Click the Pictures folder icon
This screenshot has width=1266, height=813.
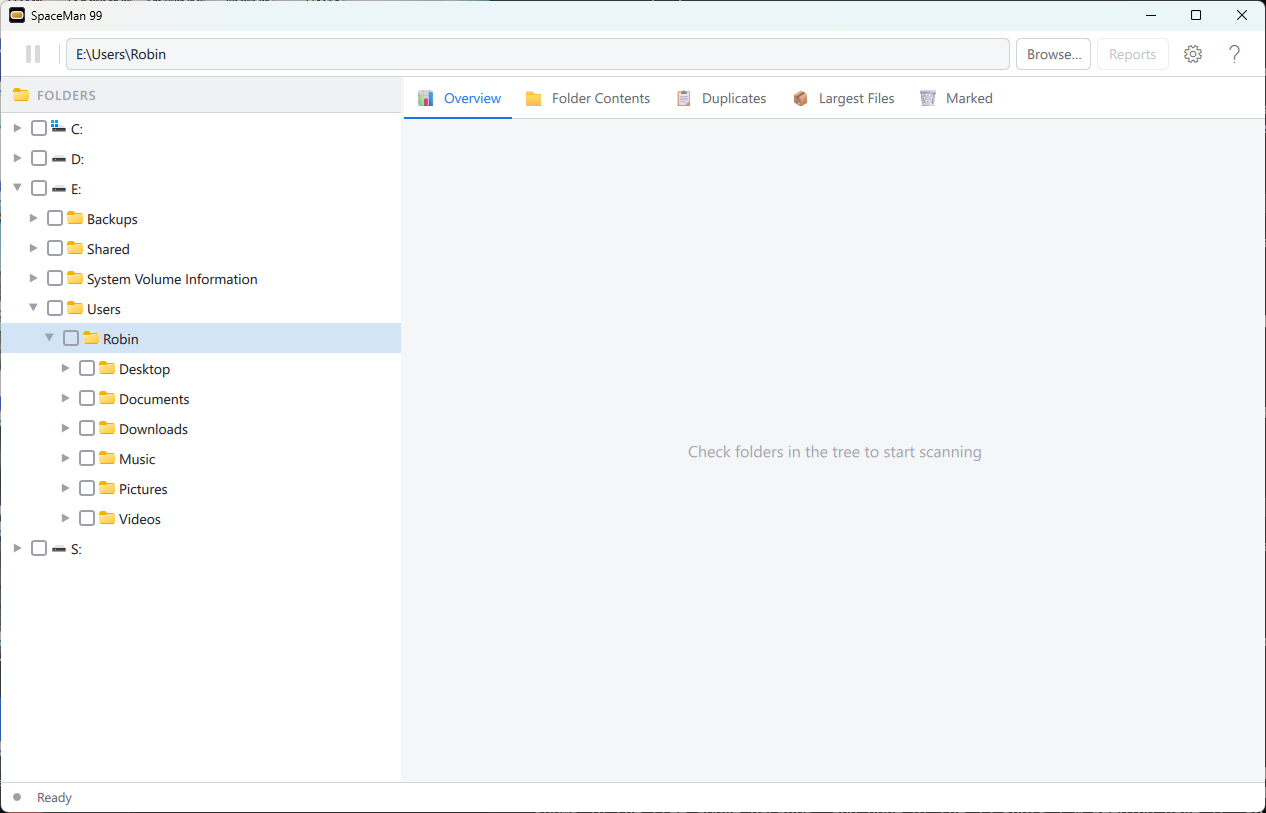[107, 488]
